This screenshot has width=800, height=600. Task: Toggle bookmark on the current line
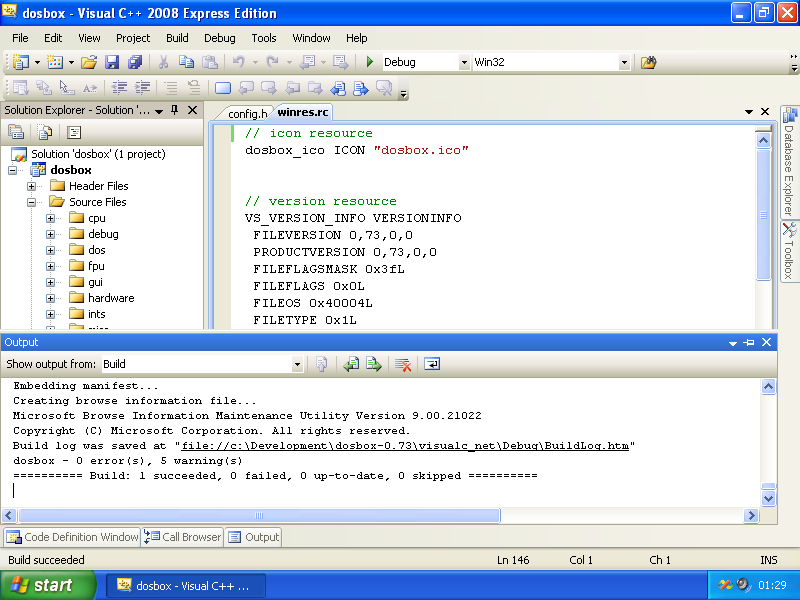tap(223, 88)
